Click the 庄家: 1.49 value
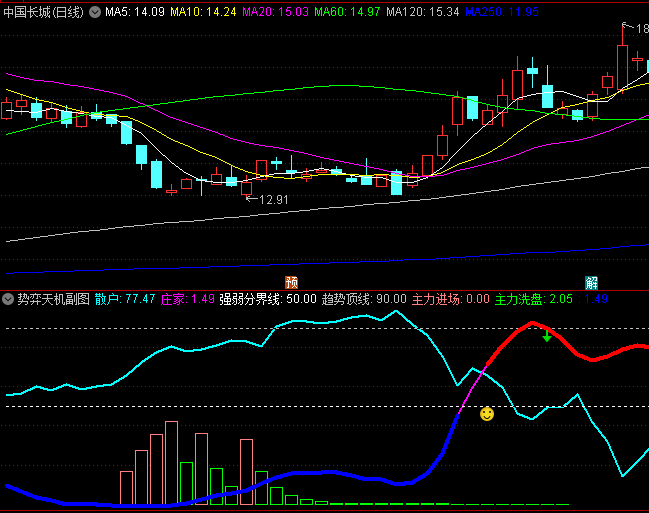 point(187,299)
